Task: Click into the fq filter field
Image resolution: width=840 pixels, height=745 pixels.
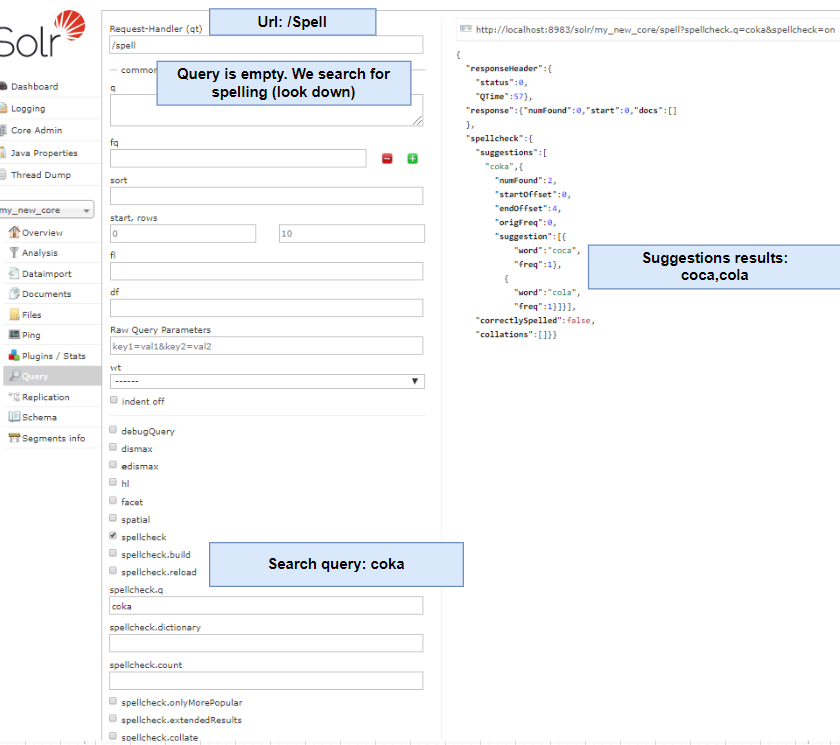Action: 238,159
